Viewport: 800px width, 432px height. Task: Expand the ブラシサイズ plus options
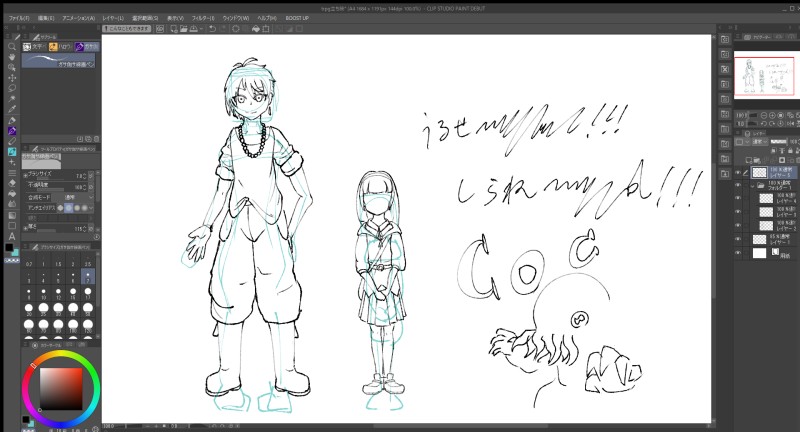pyautogui.click(x=25, y=175)
